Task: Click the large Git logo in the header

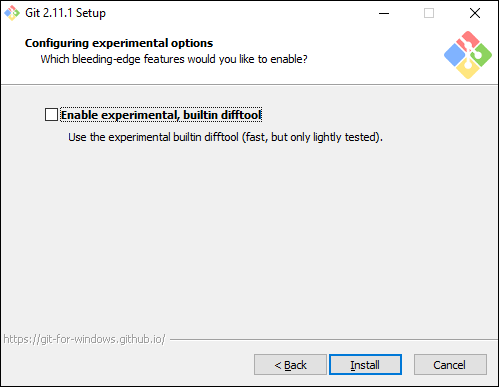Action: pyautogui.click(x=468, y=55)
